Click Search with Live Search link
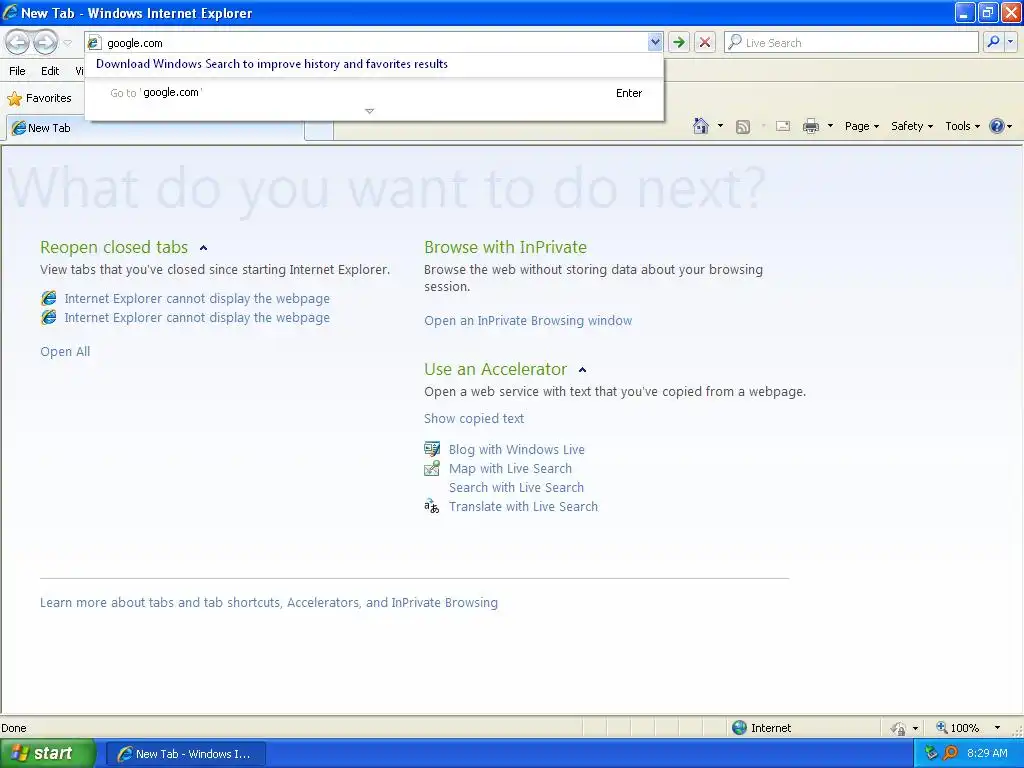1024x768 pixels. [516, 487]
